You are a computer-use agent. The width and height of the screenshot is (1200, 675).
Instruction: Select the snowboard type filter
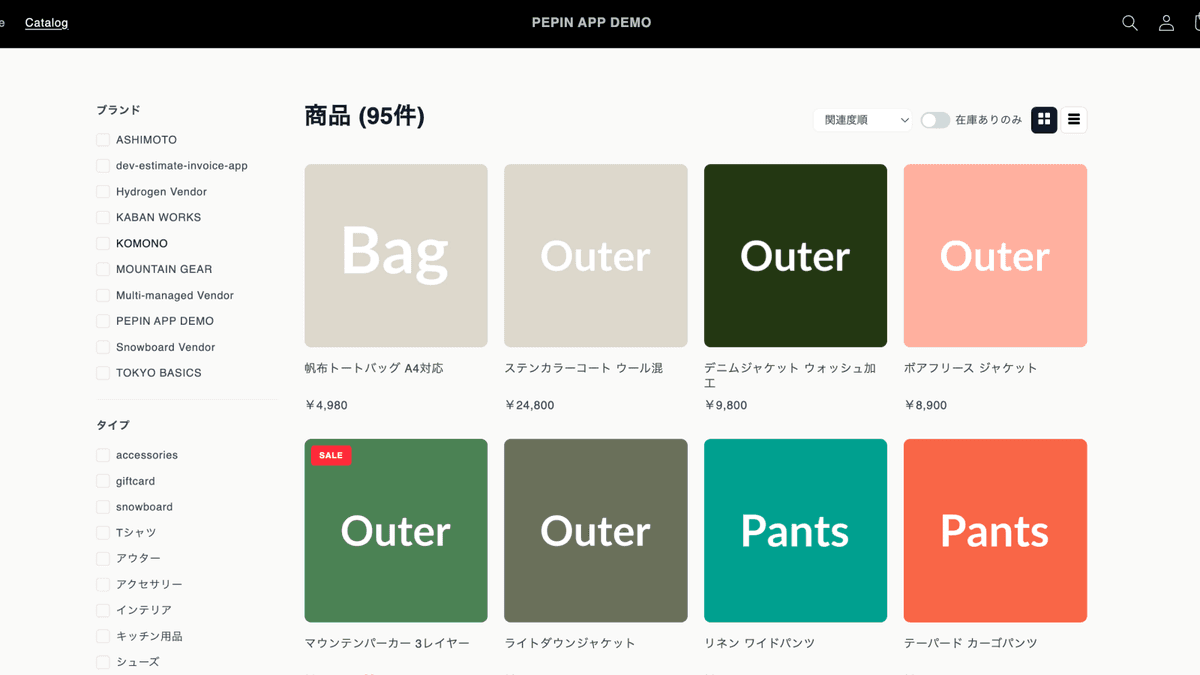tap(103, 506)
